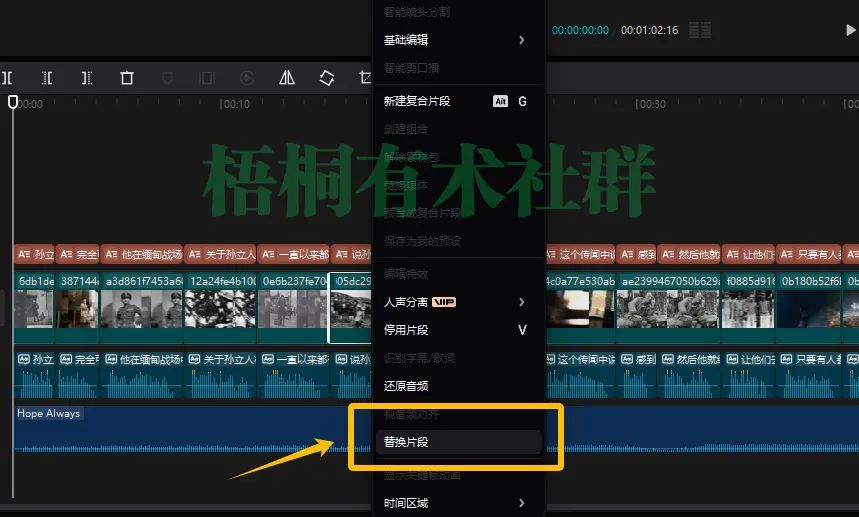This screenshot has height=517, width=859.
Task: Choose 替换片段 from the context menu
Action: (459, 442)
